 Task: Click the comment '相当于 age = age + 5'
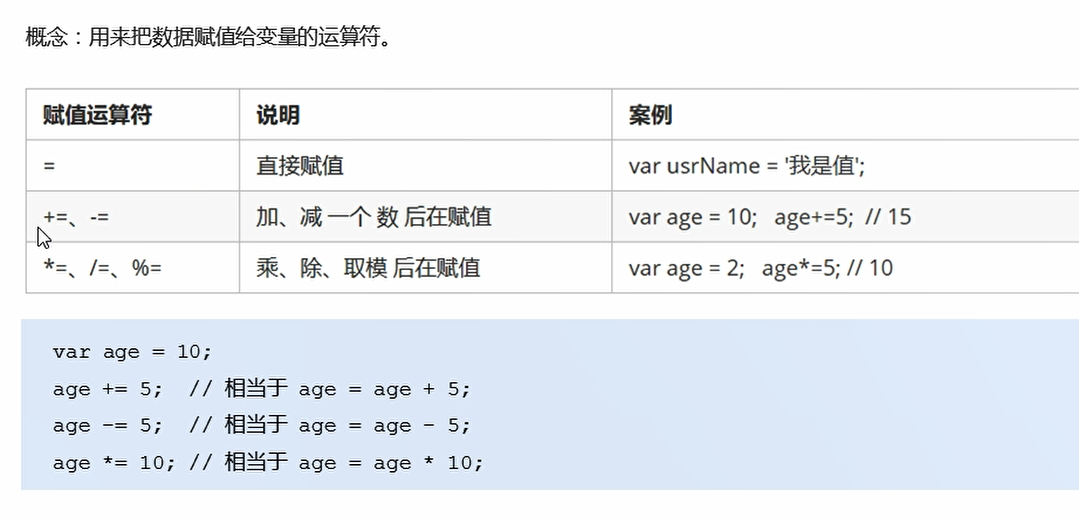(x=346, y=389)
